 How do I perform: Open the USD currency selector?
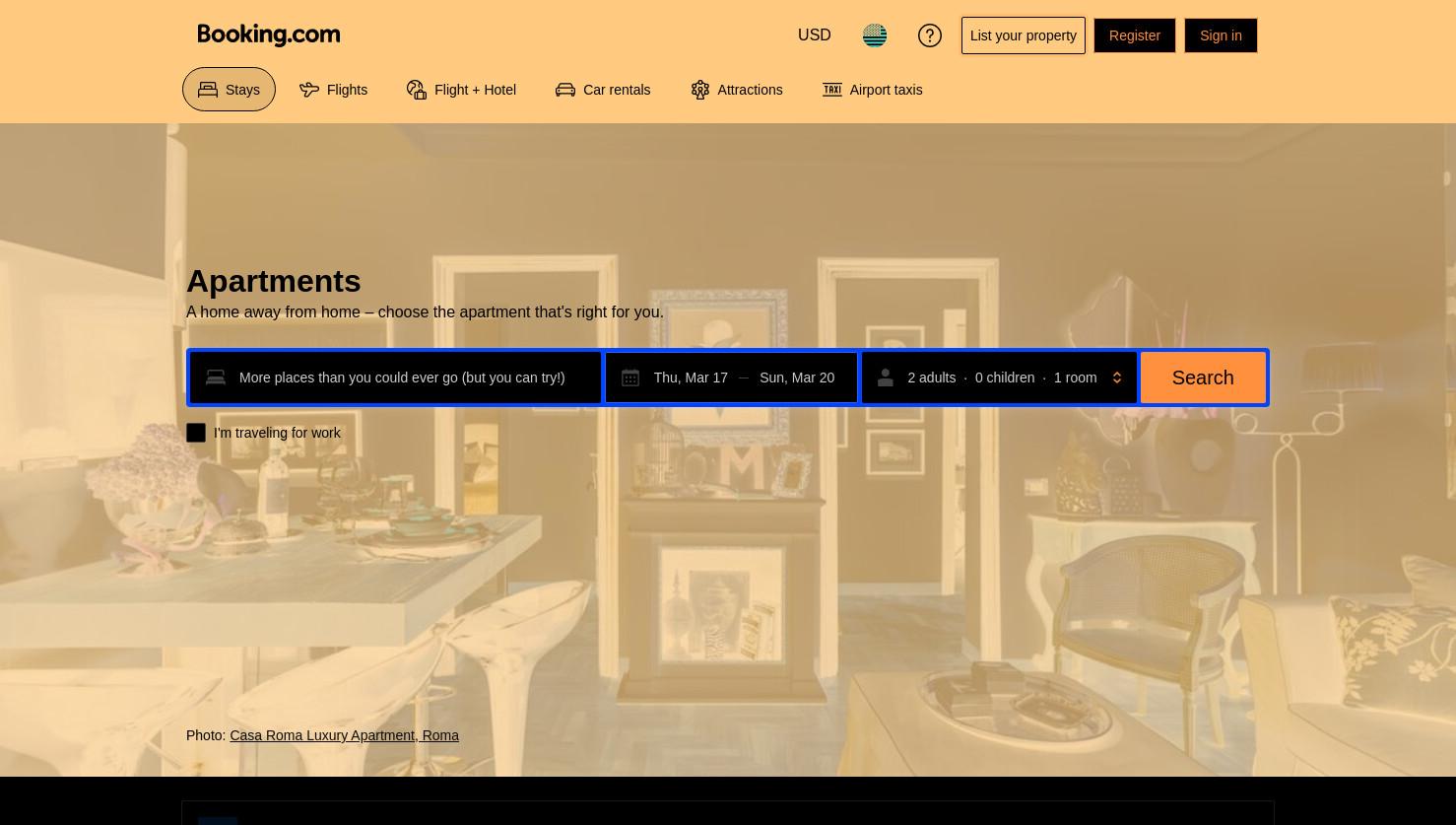point(815,35)
